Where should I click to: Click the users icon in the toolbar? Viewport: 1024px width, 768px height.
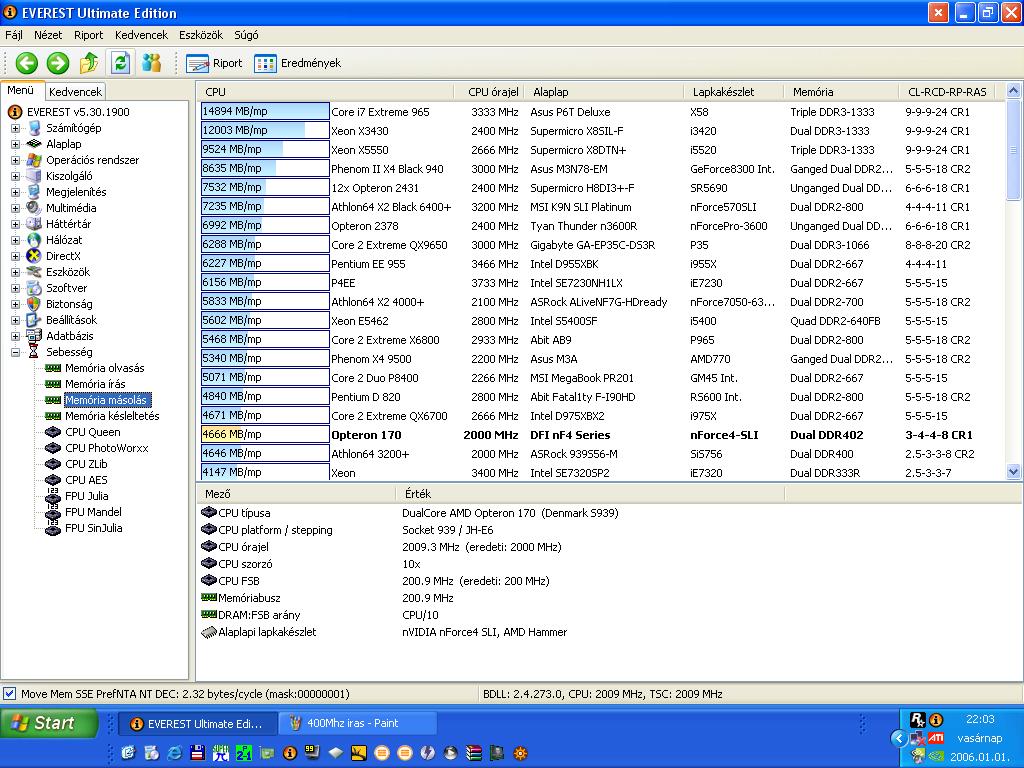152,63
